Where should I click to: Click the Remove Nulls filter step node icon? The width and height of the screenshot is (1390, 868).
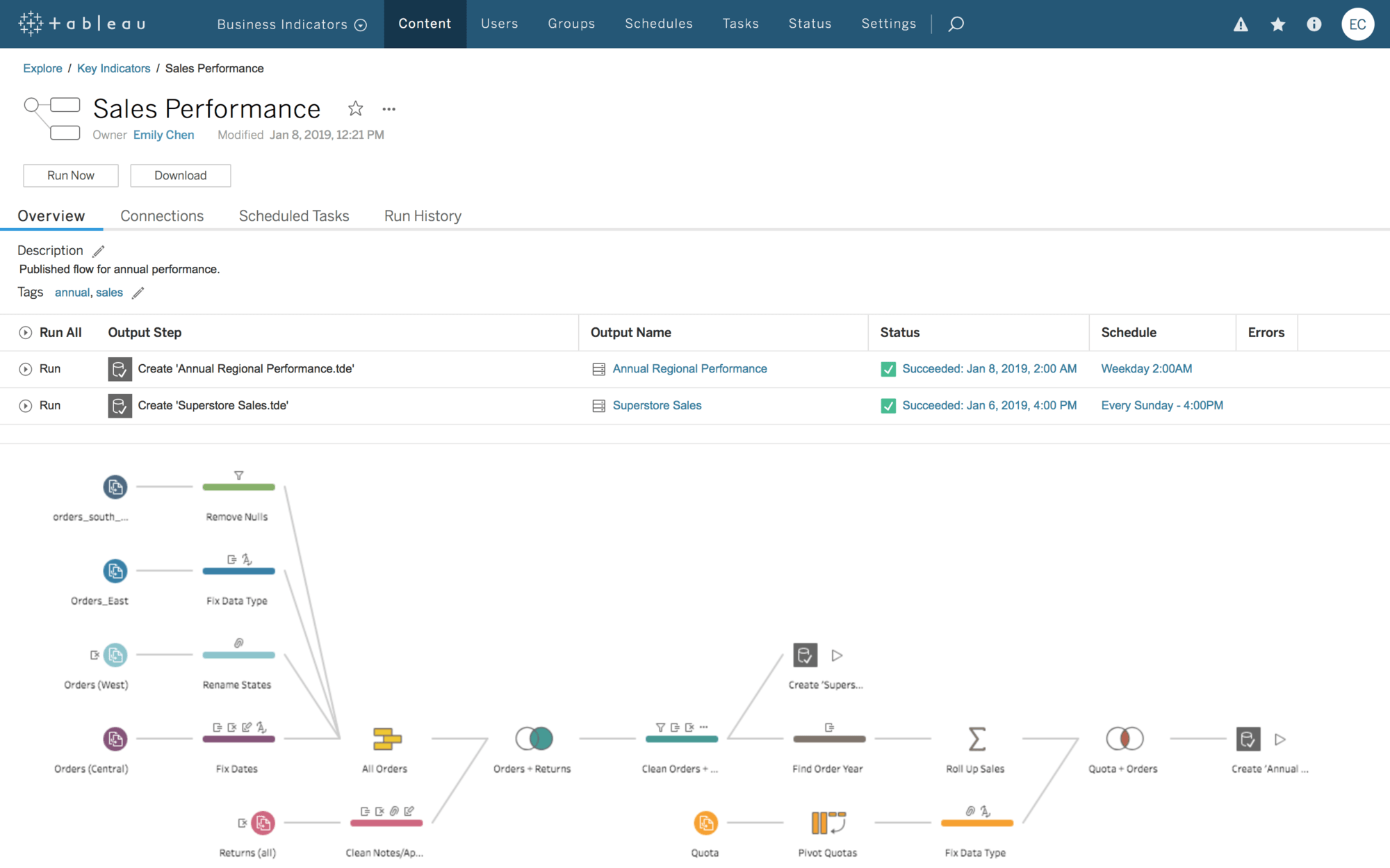[238, 475]
